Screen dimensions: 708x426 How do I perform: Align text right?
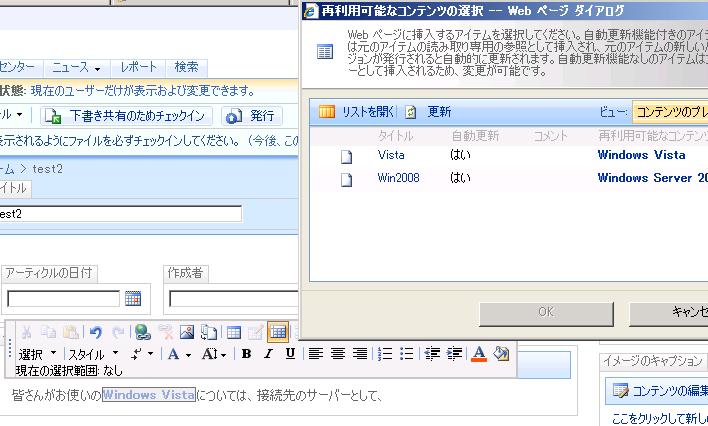click(x=360, y=354)
